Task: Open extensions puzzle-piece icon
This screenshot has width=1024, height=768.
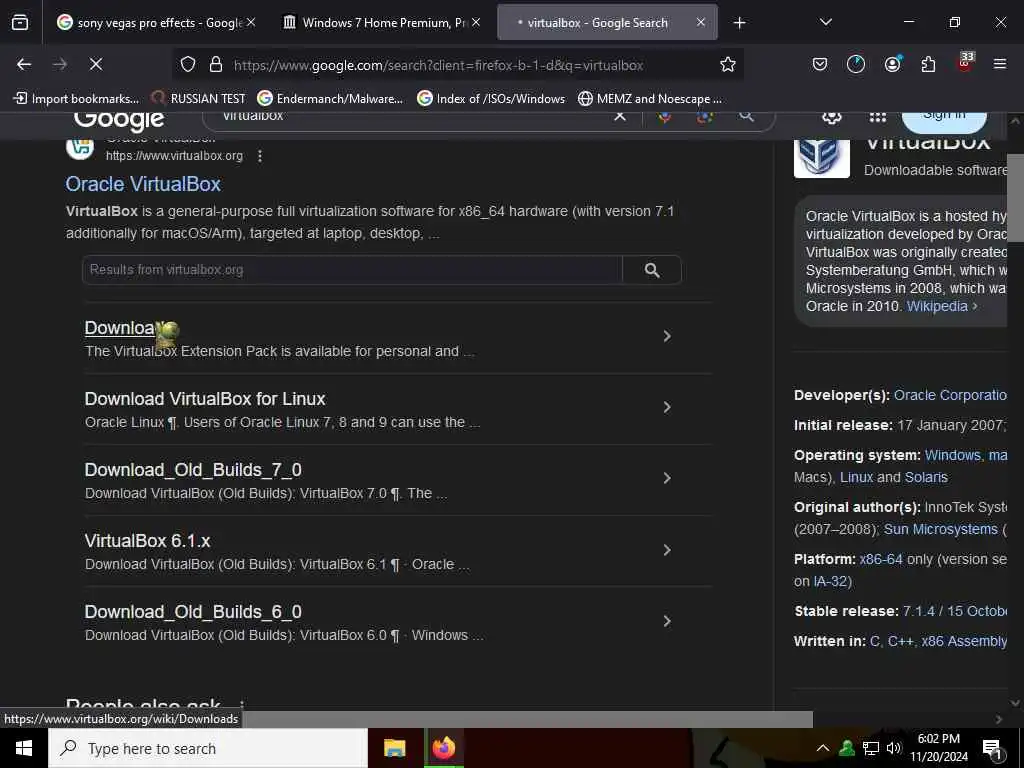Action: pyautogui.click(x=928, y=64)
